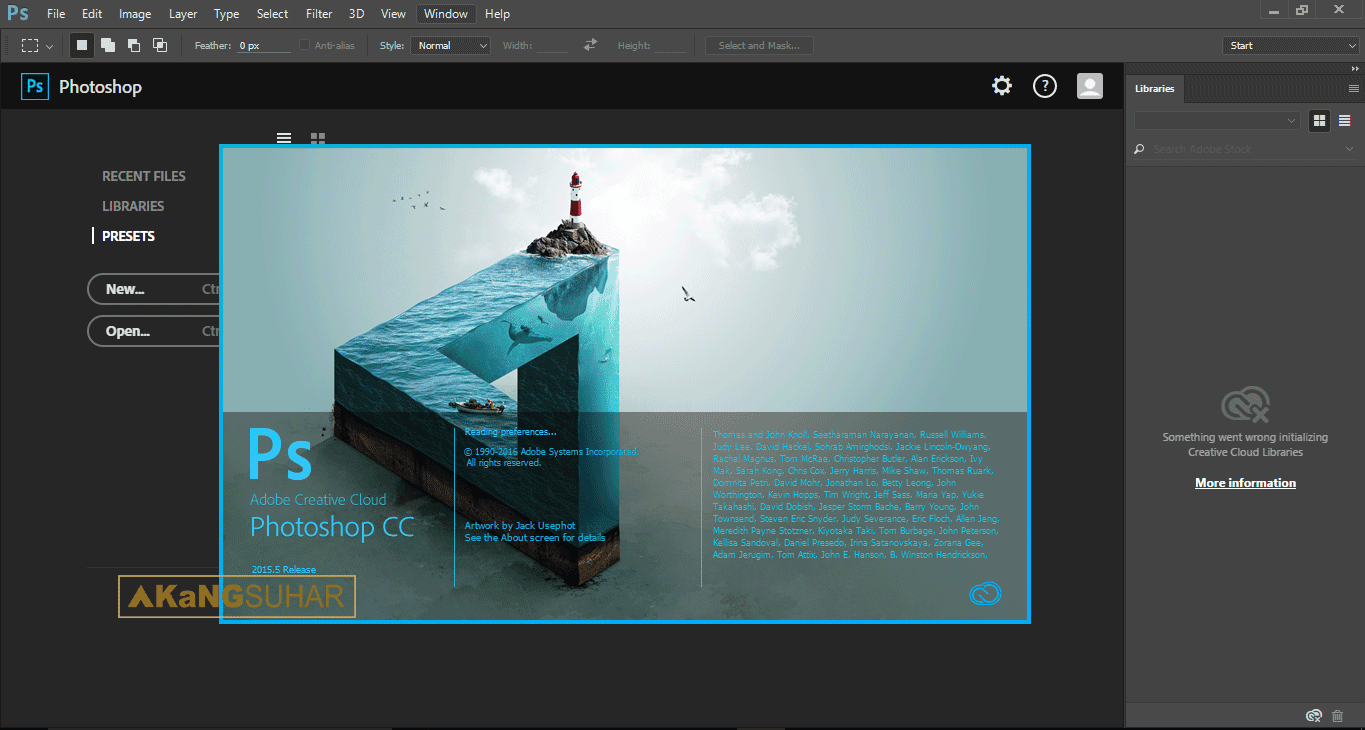
Task: Click the Width input field
Action: pyautogui.click(x=552, y=45)
